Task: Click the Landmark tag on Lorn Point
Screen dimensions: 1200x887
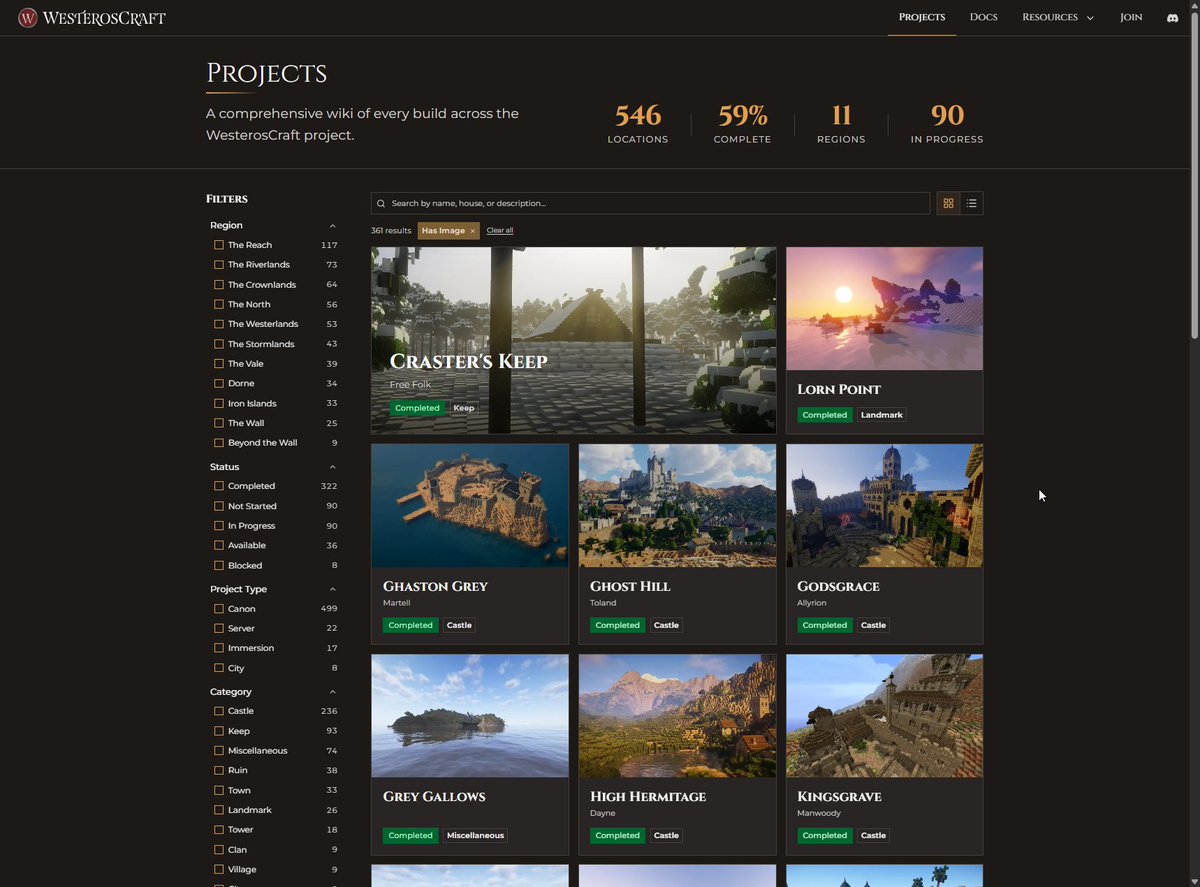Action: (882, 415)
